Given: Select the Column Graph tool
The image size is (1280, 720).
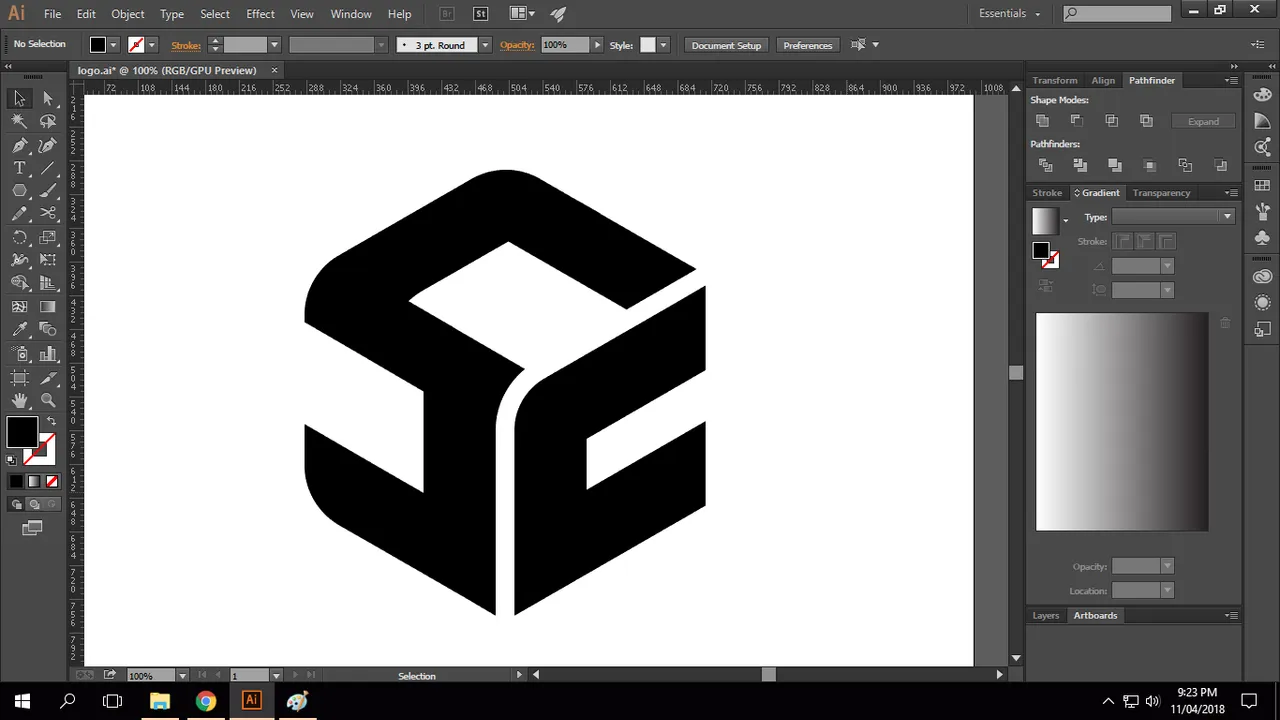Looking at the screenshot, I should [48, 354].
